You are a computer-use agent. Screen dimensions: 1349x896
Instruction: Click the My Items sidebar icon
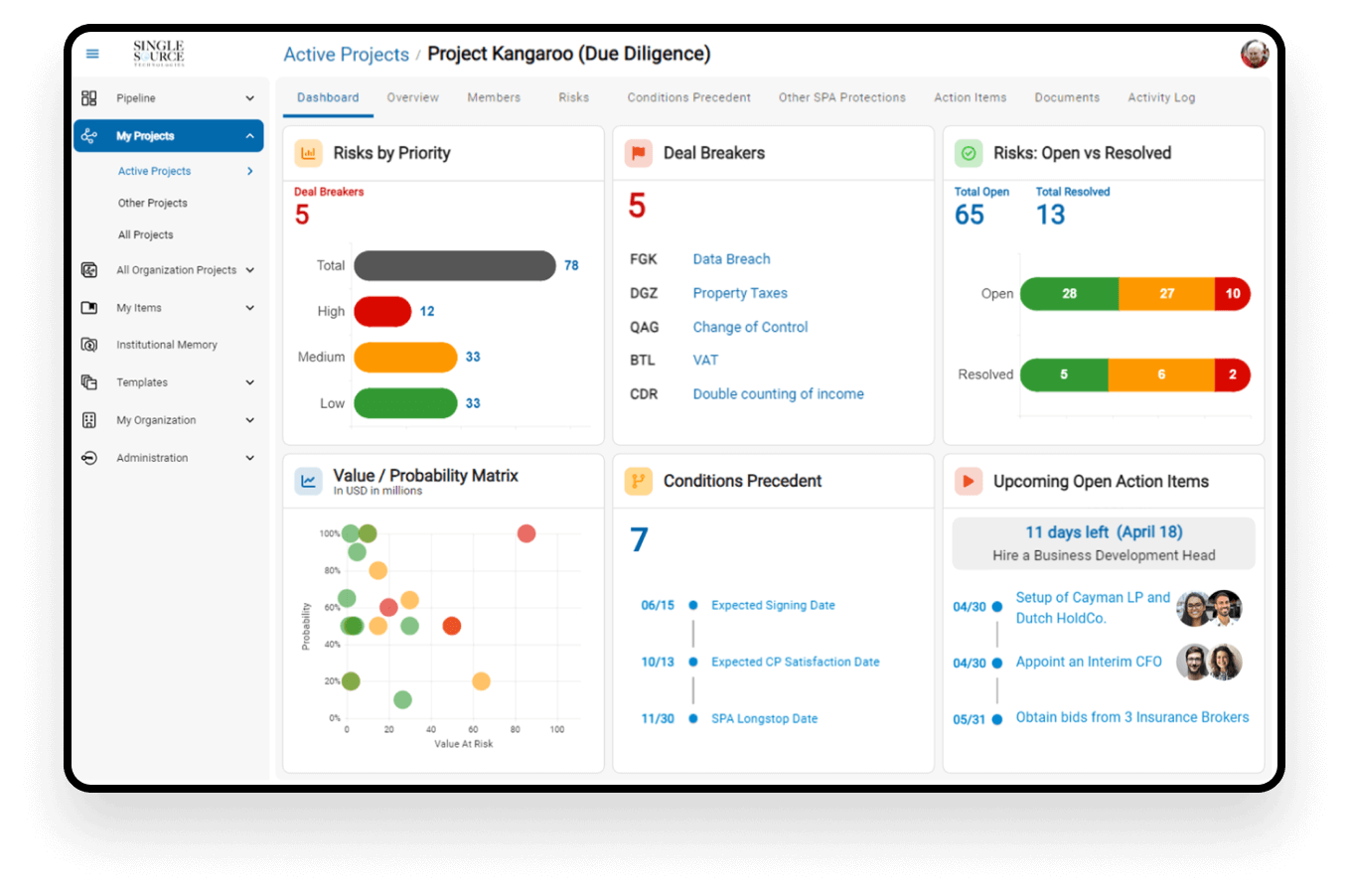pyautogui.click(x=89, y=308)
